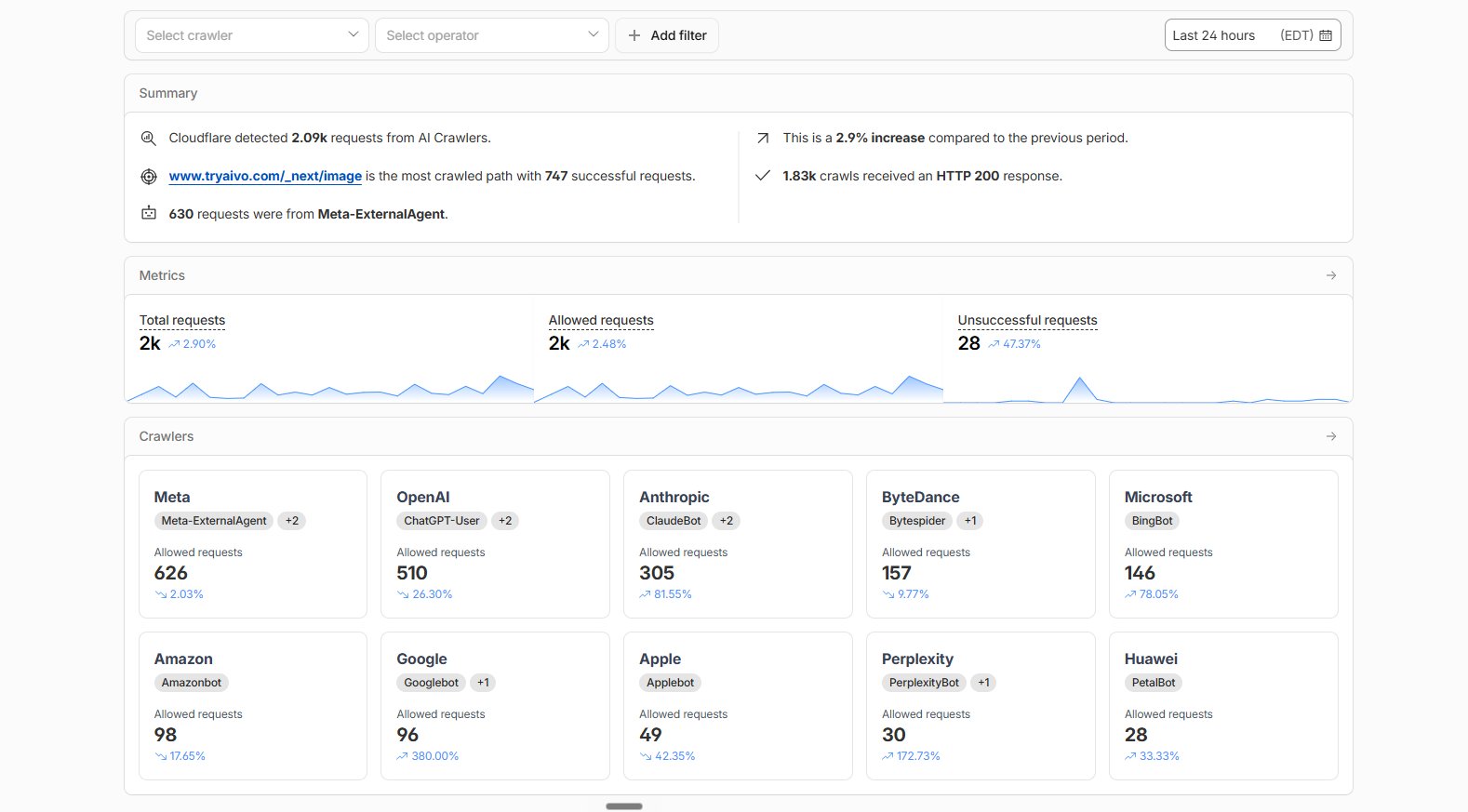Viewport: 1468px width, 812px height.
Task: Click the Unsuccessful requests sparkline chart
Action: [x=1148, y=388]
